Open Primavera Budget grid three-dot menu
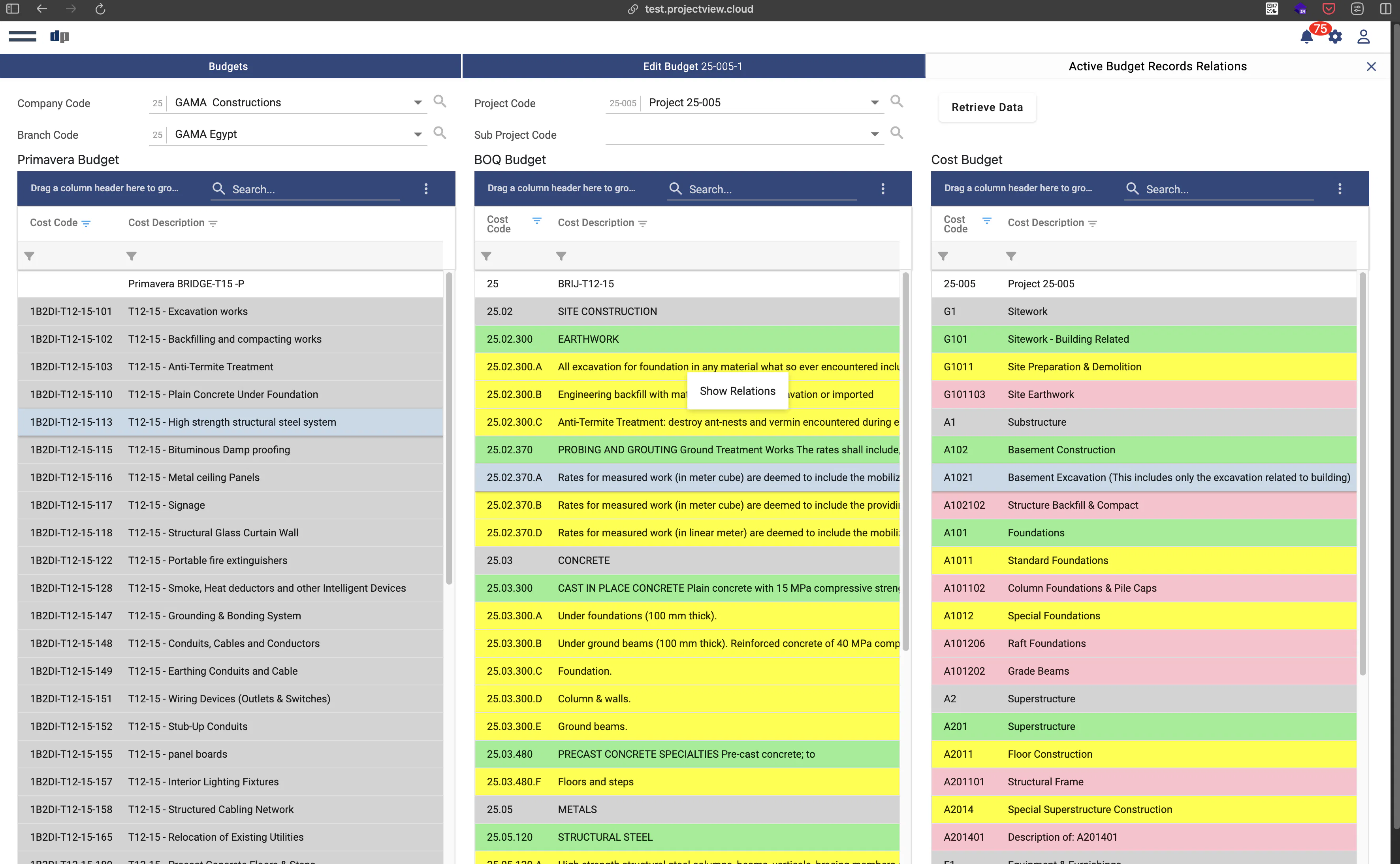1400x864 pixels. (x=426, y=189)
